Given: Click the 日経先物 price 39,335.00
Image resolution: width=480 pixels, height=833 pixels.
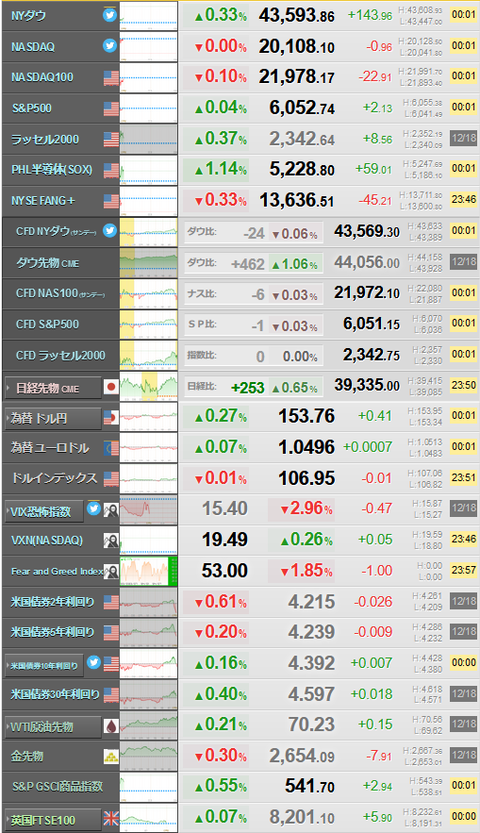Looking at the screenshot, I should [x=367, y=386].
